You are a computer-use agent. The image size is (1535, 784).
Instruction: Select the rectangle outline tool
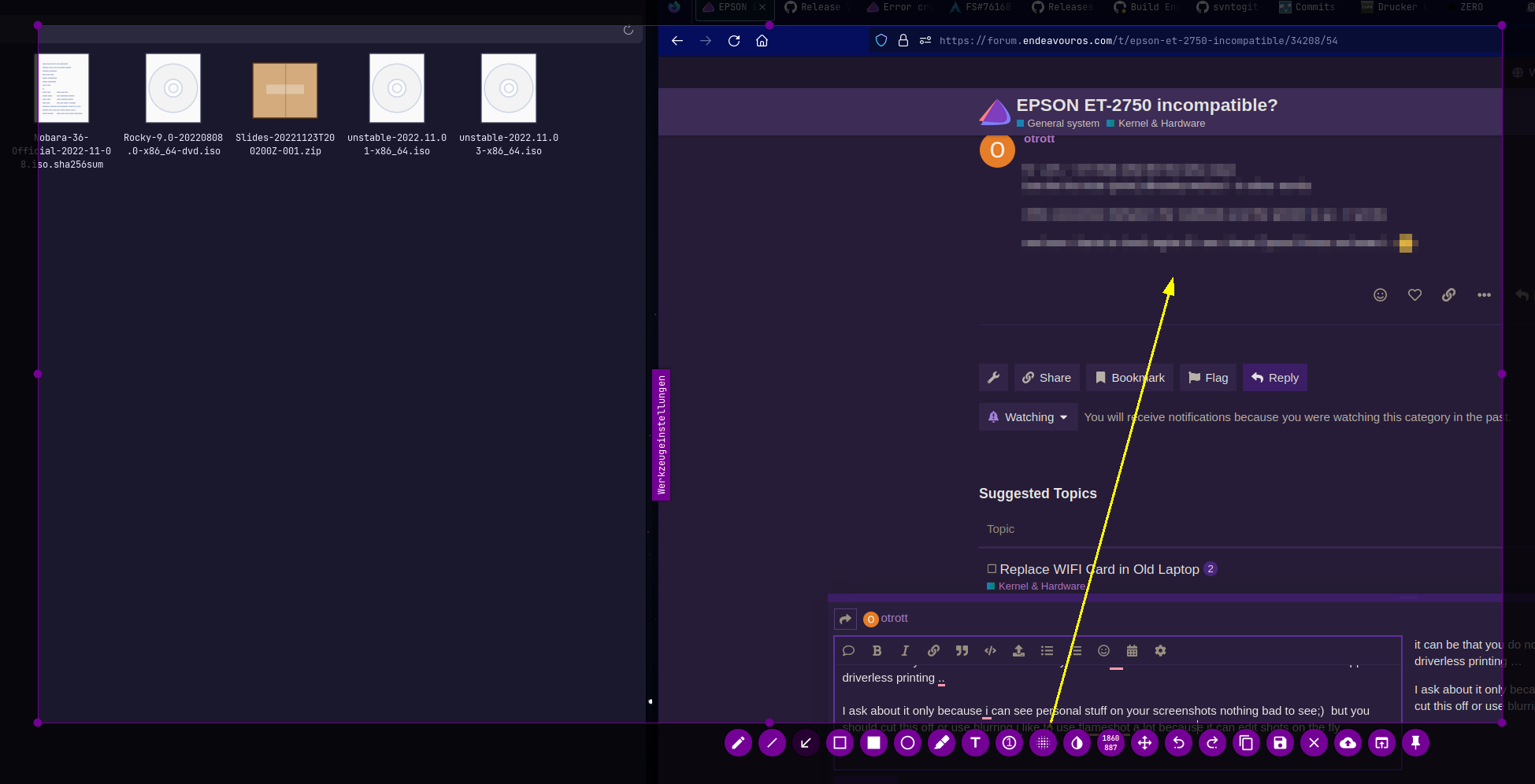pyautogui.click(x=840, y=742)
